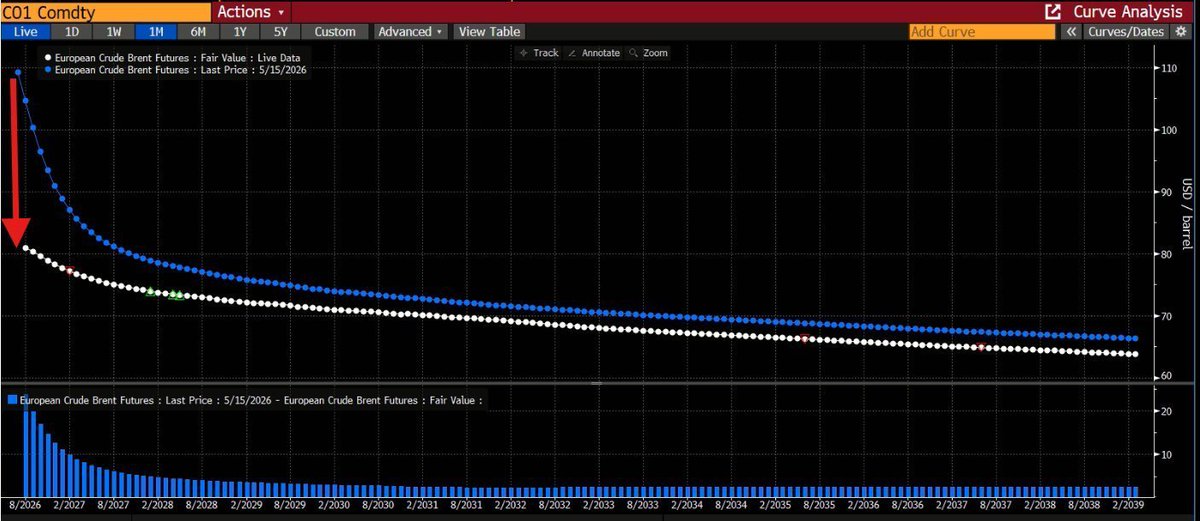1200x521 pixels.
Task: Select the 1W period tab
Action: (113, 31)
